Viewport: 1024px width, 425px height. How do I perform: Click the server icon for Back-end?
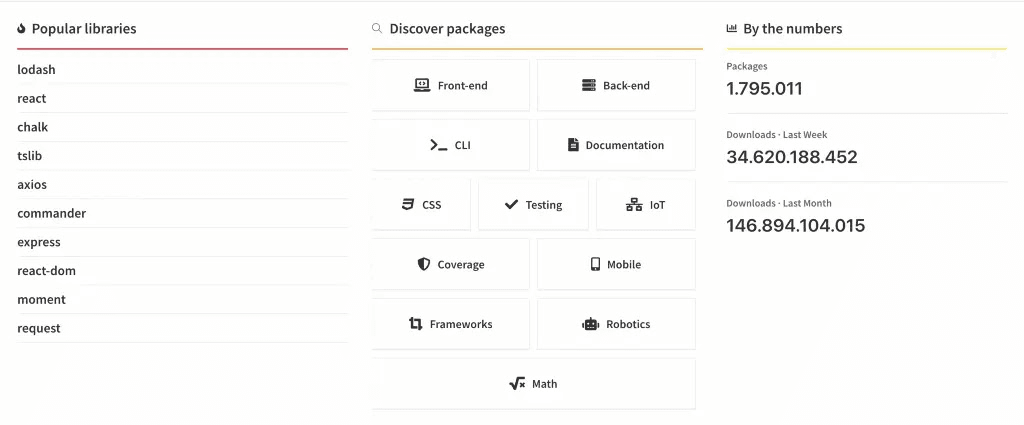589,85
